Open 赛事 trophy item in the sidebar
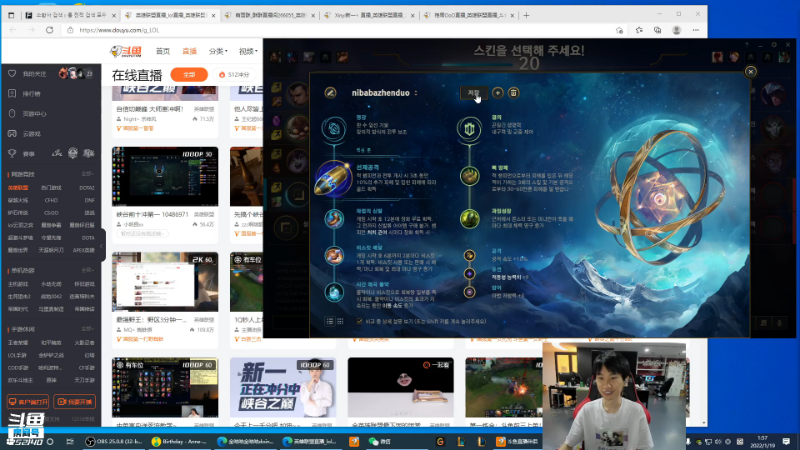This screenshot has height=450, width=800. pos(29,154)
